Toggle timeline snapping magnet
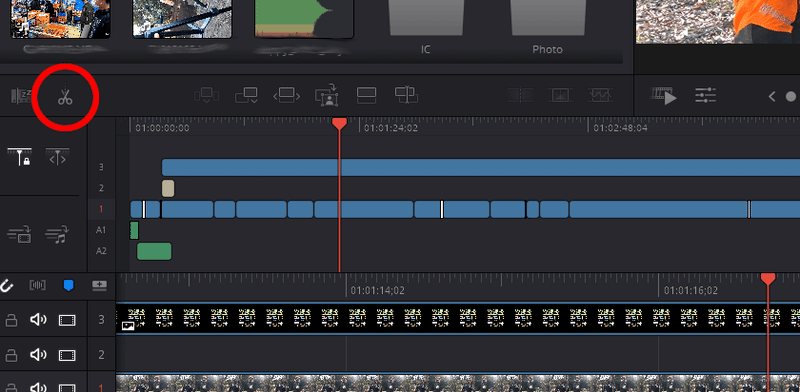Viewport: 800px width, 392px height. click(x=6, y=286)
